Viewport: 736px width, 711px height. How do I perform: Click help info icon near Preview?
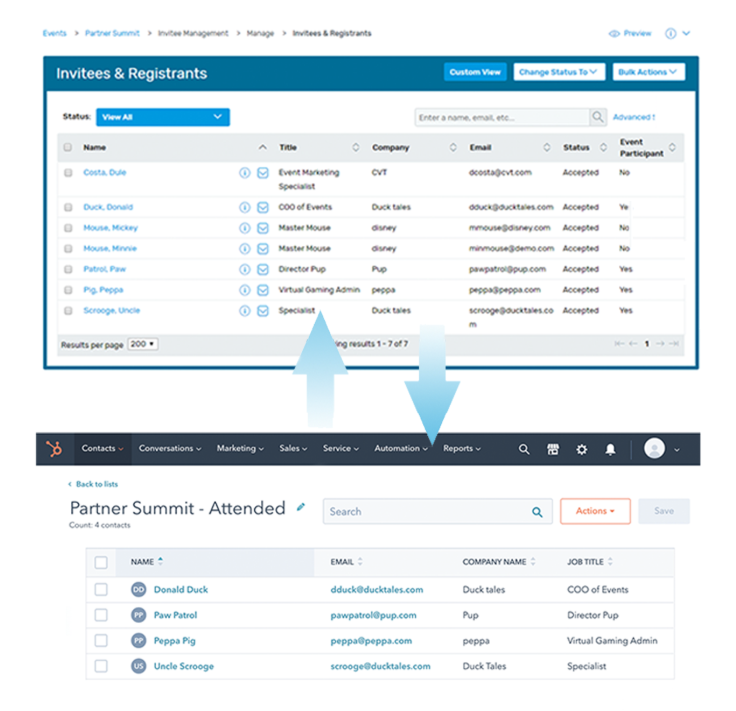[671, 33]
